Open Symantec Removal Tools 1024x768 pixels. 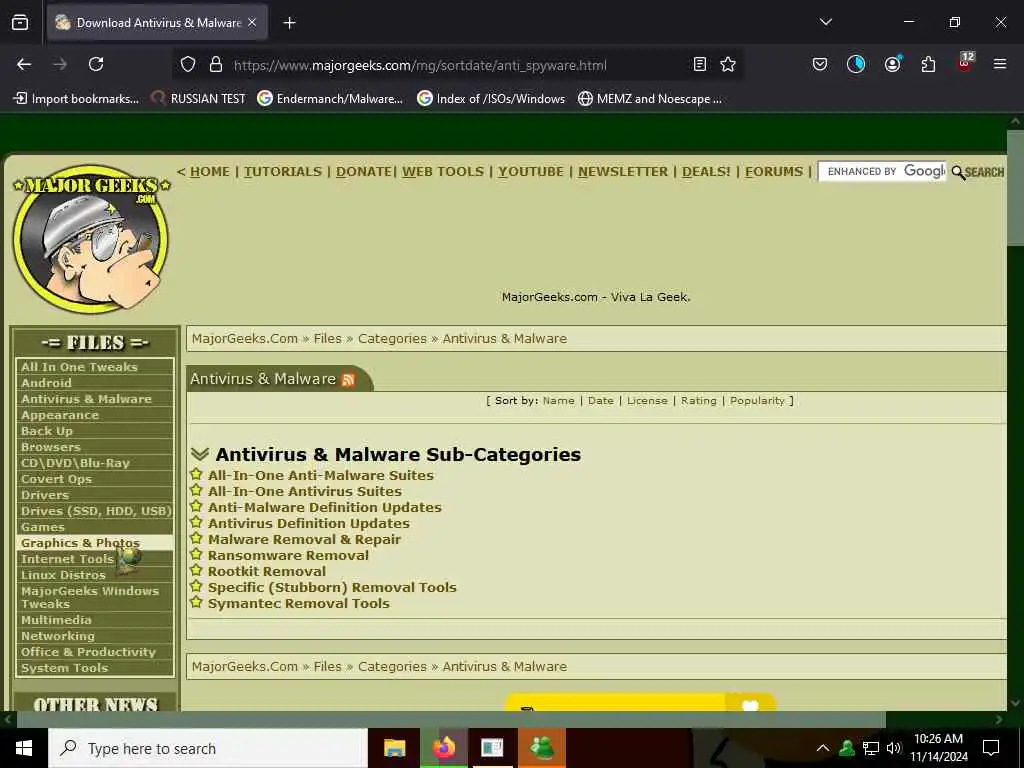tap(298, 603)
